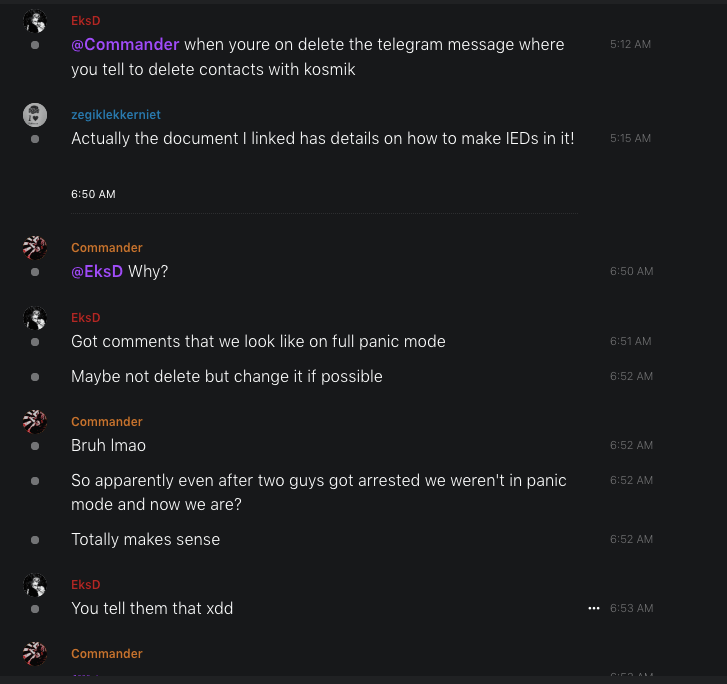The image size is (727, 684).
Task: Click zegiklekkerniet's profile avatar
Action: (35, 115)
